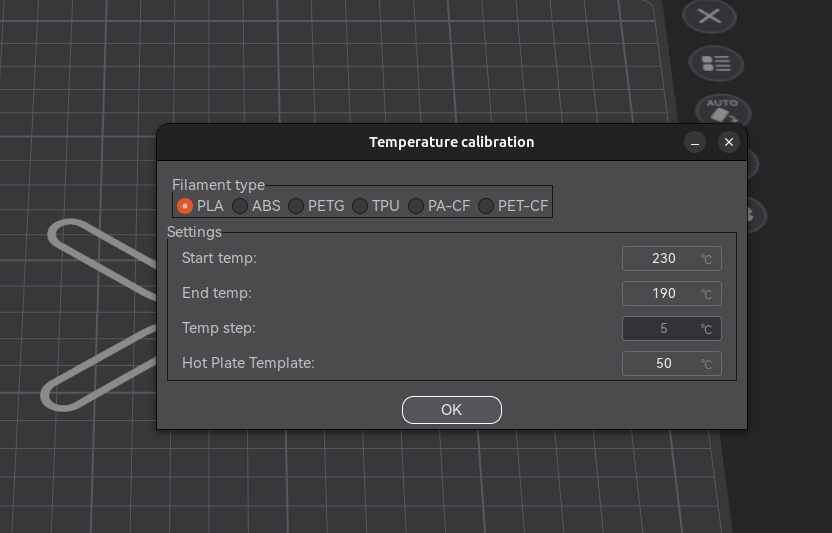Select the ABS filament radio button
832x533 pixels.
coord(240,206)
